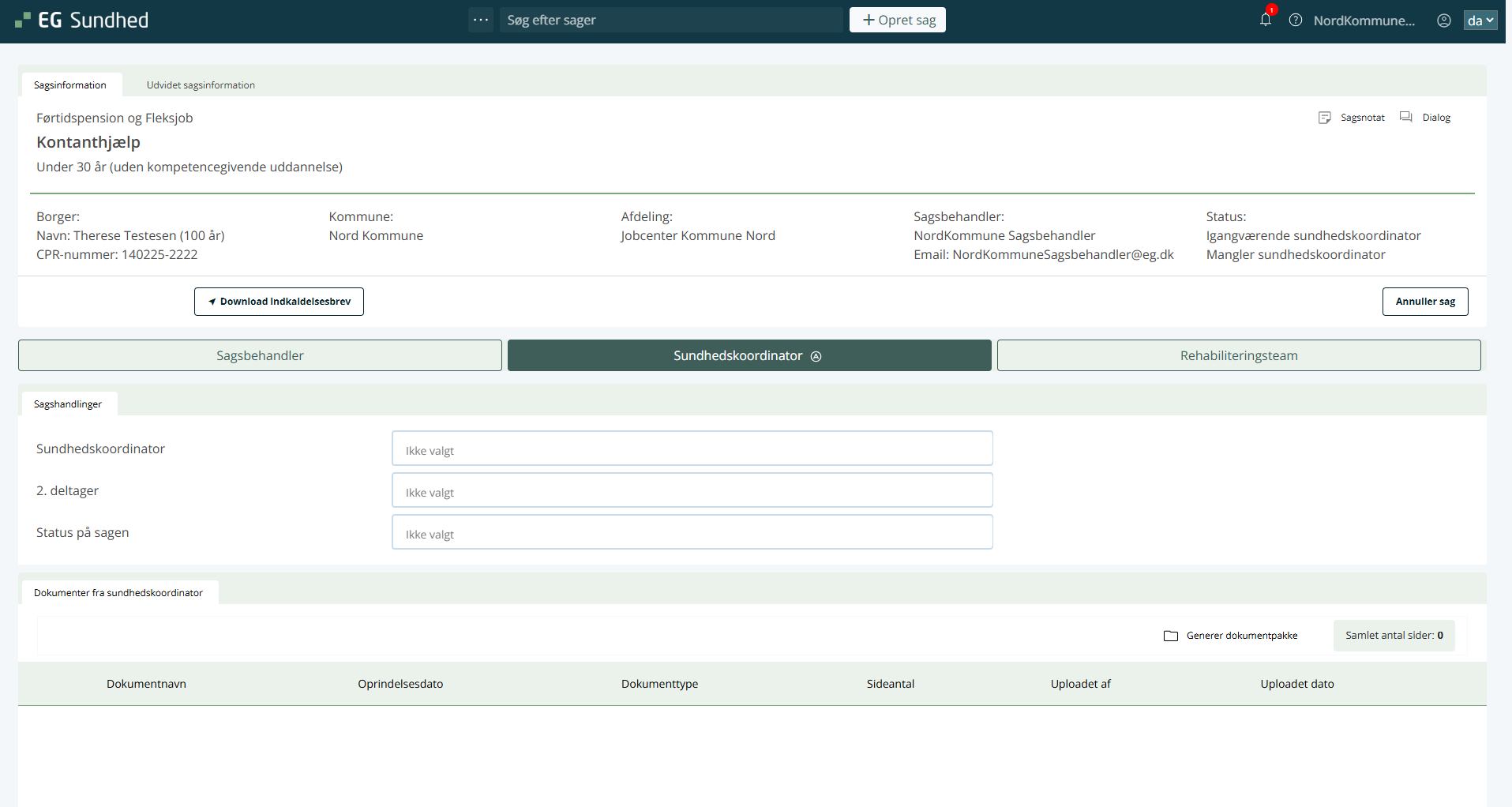This screenshot has height=807, width=1512.
Task: Expand the Status på sagen dropdown
Action: tap(692, 532)
